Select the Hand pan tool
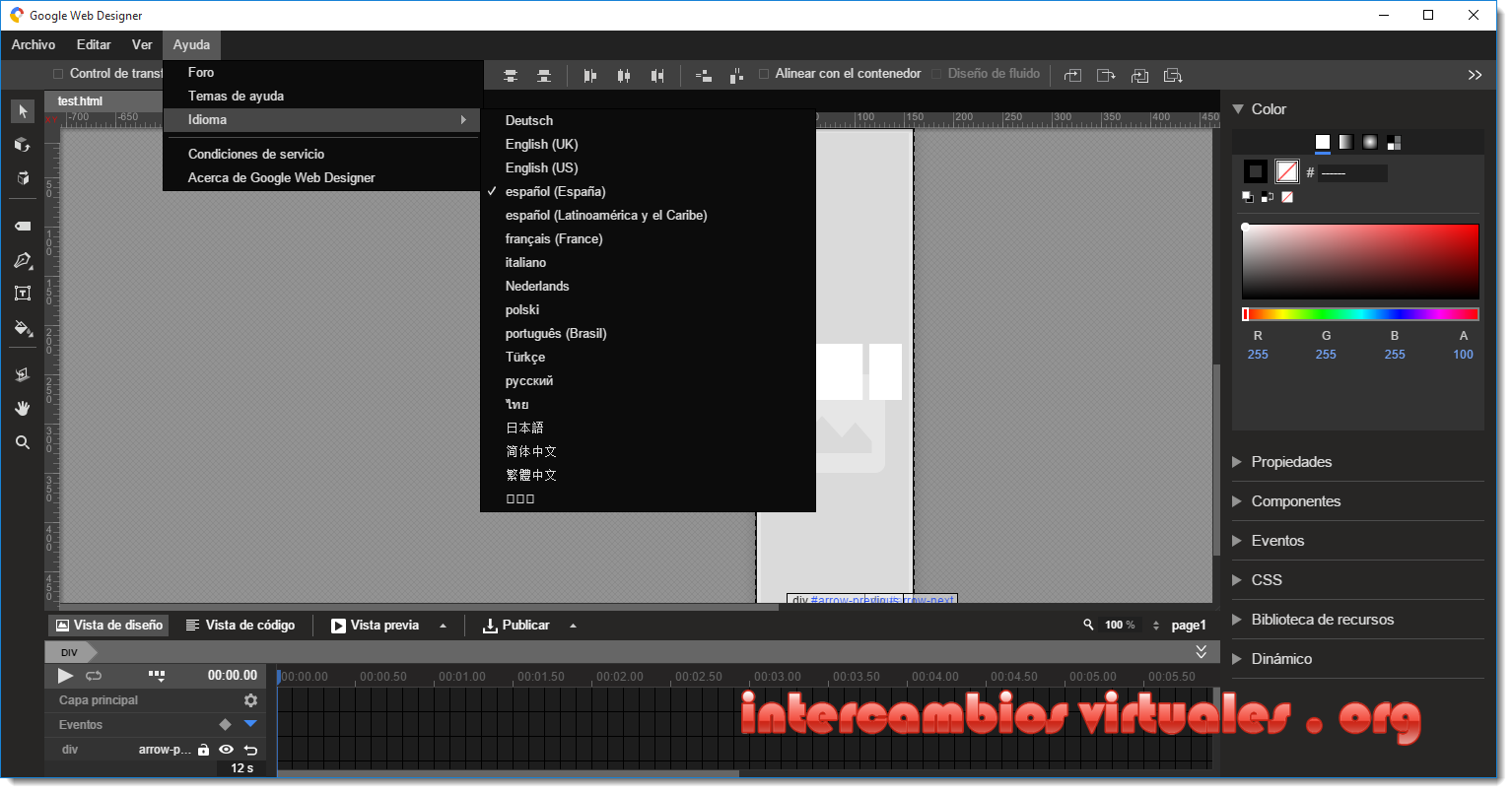1512x793 pixels. [x=23, y=408]
